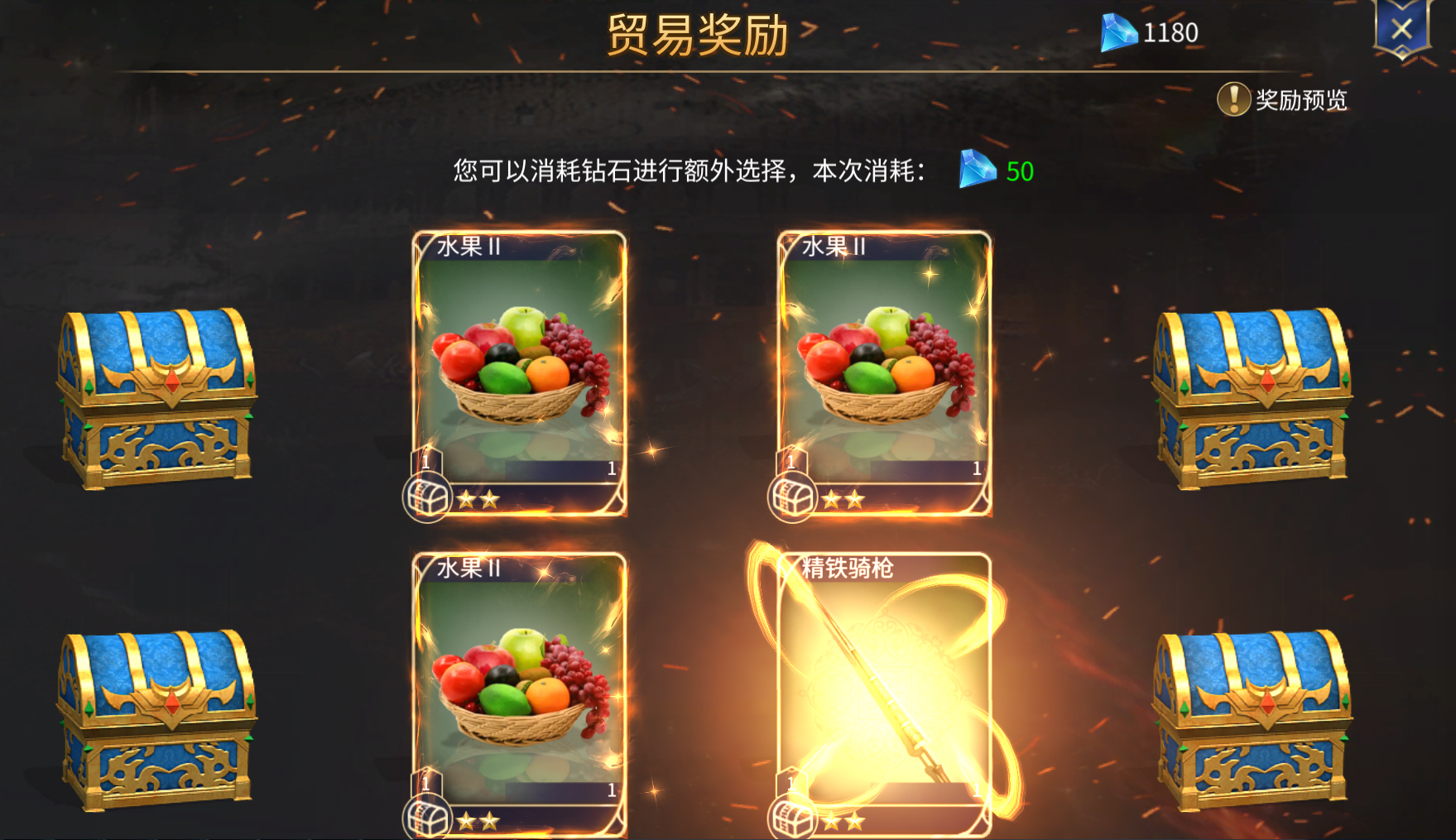The image size is (1456, 840).
Task: Click the chest badge on top-right 水果 II card
Action: point(792,498)
